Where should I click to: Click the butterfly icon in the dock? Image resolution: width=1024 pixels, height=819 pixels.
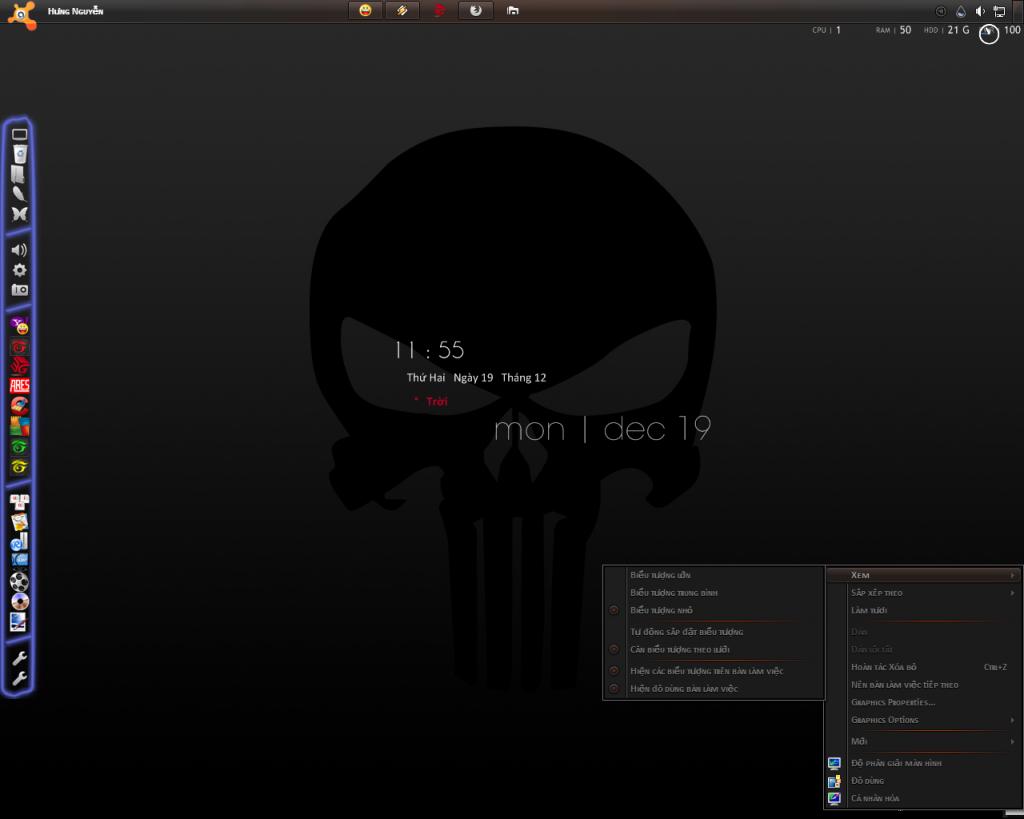pyautogui.click(x=20, y=214)
